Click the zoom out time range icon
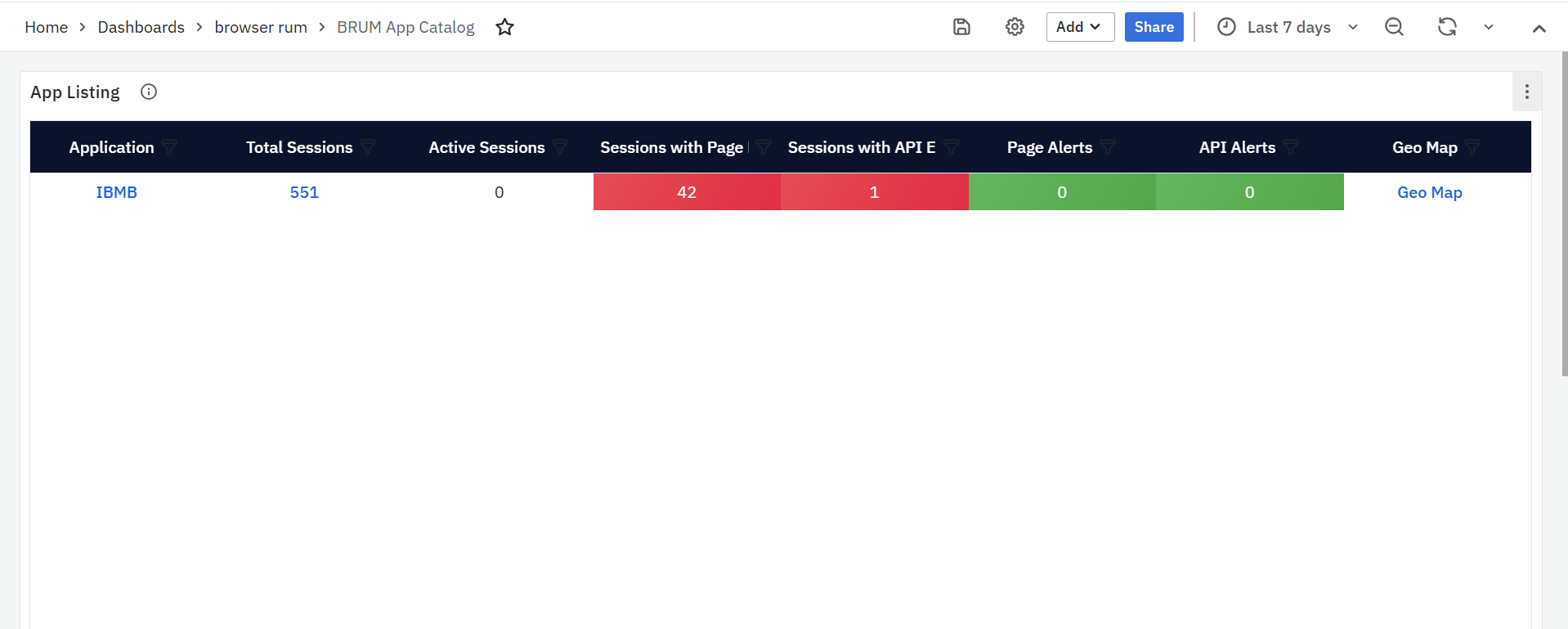This screenshot has width=1568, height=629. click(x=1394, y=27)
